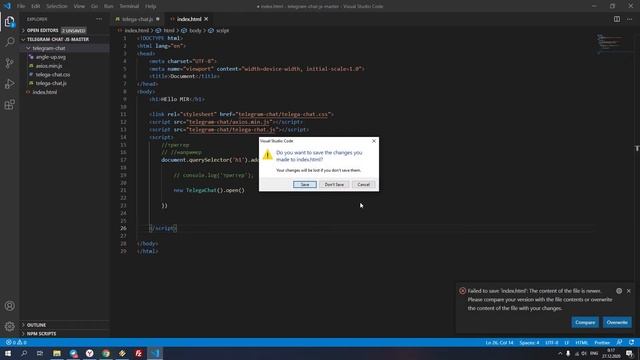The width and height of the screenshot is (640, 360).
Task: Open the Manage gear in activity bar
Action: [9, 326]
